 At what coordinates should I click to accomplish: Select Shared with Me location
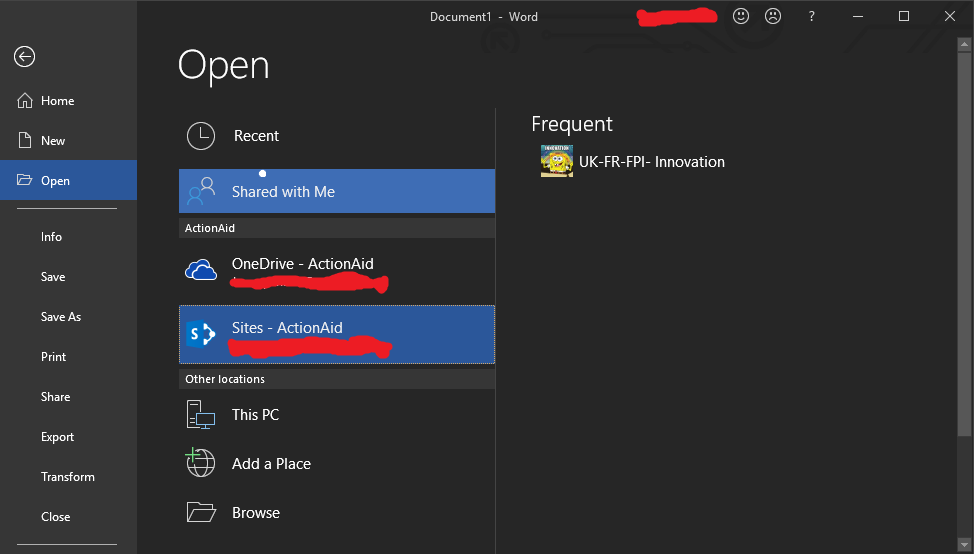tap(337, 191)
